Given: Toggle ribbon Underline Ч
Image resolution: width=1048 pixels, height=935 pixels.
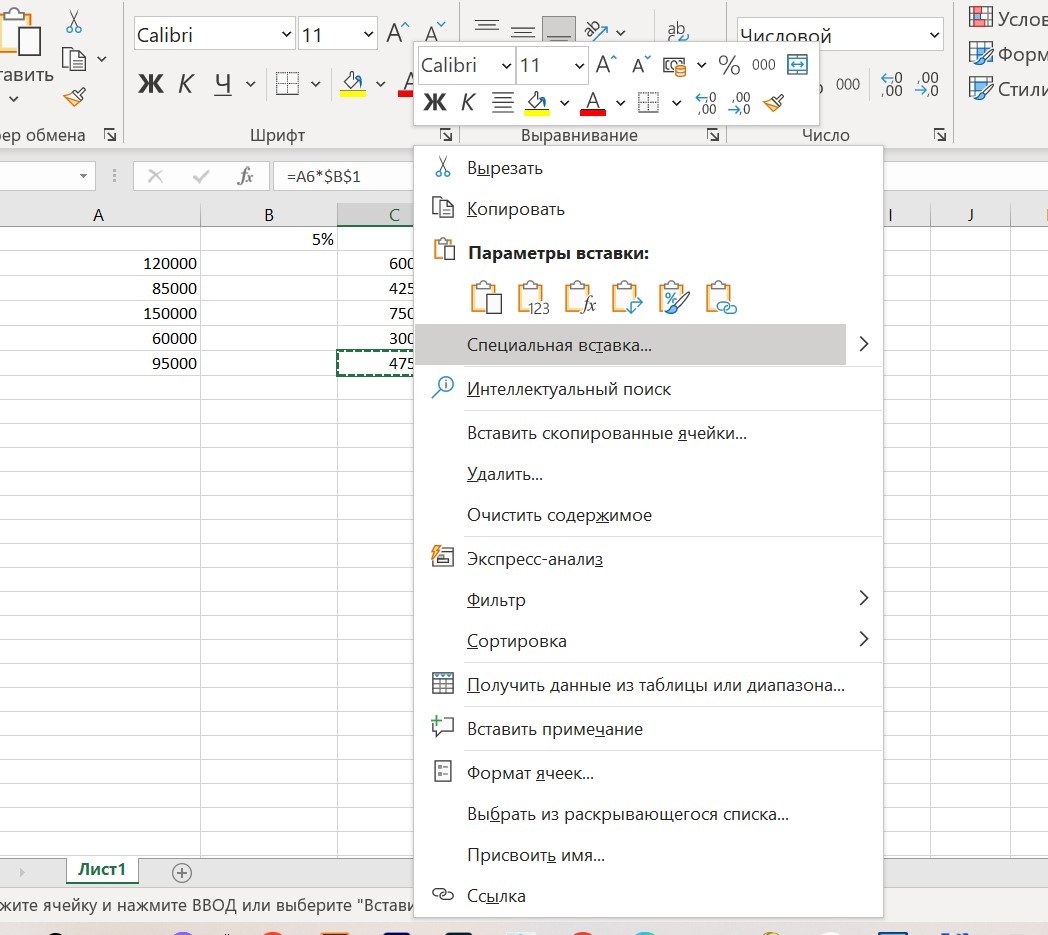Looking at the screenshot, I should click(223, 84).
